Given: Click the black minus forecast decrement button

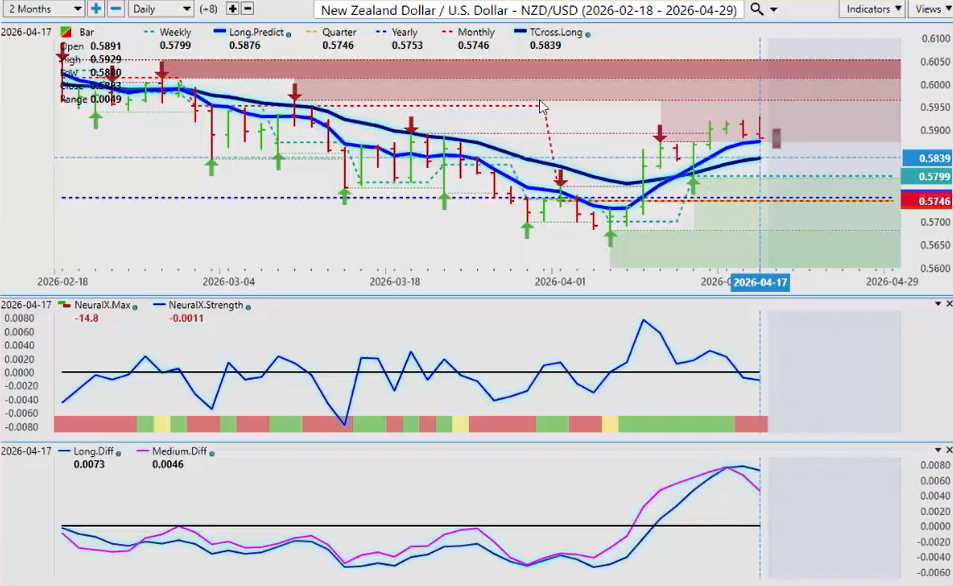Looking at the screenshot, I should [x=248, y=9].
